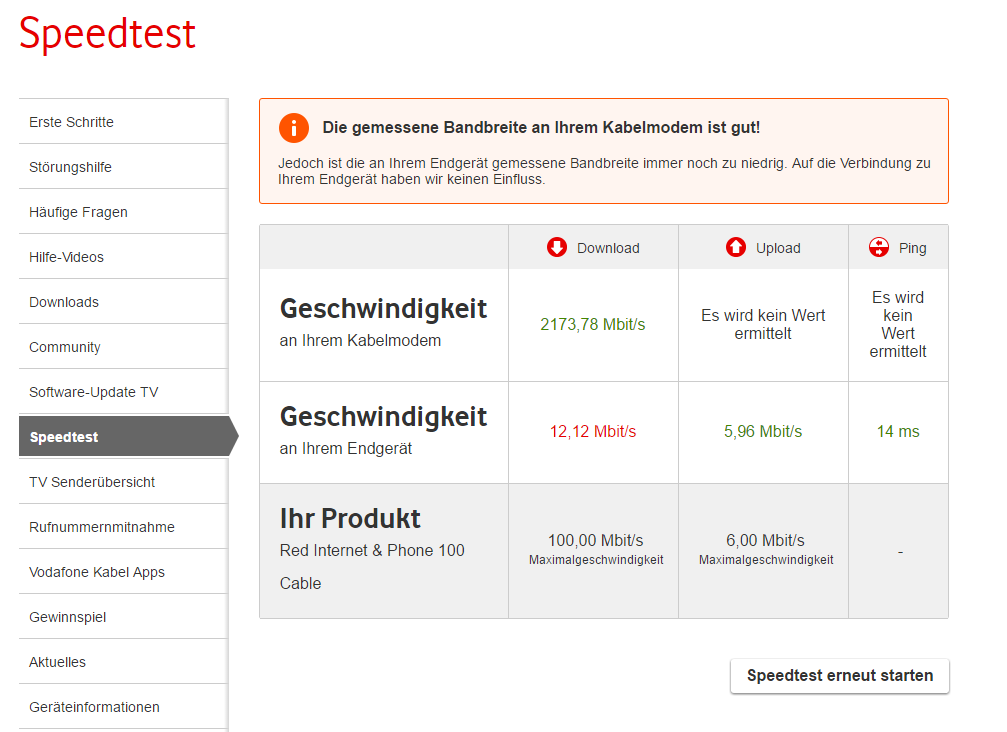
Task: Click the orange info alert icon
Action: tap(294, 128)
